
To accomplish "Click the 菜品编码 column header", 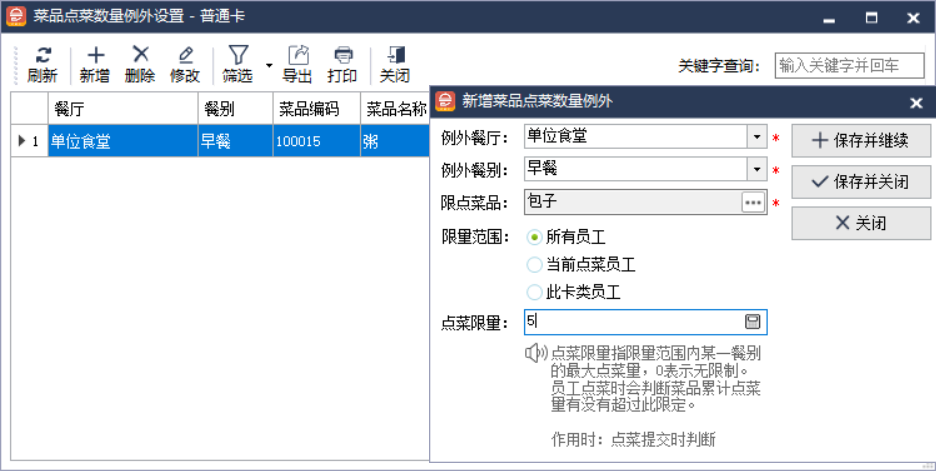I will (317, 109).
